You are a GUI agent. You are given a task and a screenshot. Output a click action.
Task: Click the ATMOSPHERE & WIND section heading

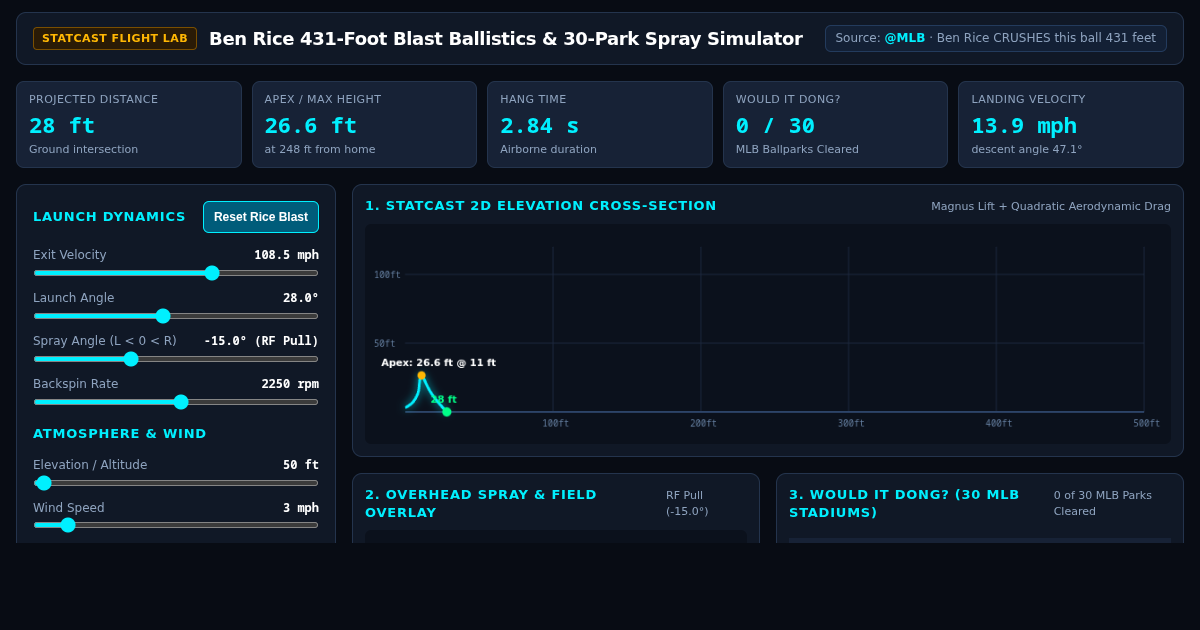(x=120, y=434)
